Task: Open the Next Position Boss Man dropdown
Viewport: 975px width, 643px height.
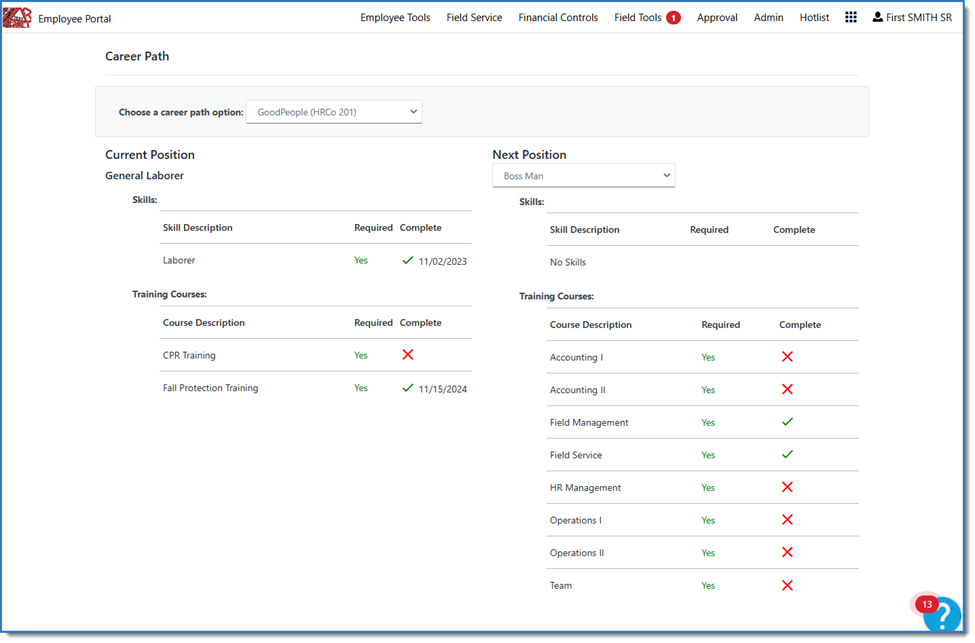Action: click(x=583, y=176)
